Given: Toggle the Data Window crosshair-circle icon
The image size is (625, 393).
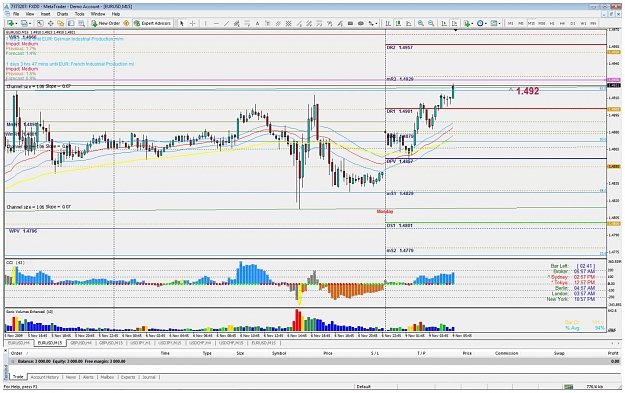Looking at the screenshot, I should pyautogui.click(x=51, y=23).
